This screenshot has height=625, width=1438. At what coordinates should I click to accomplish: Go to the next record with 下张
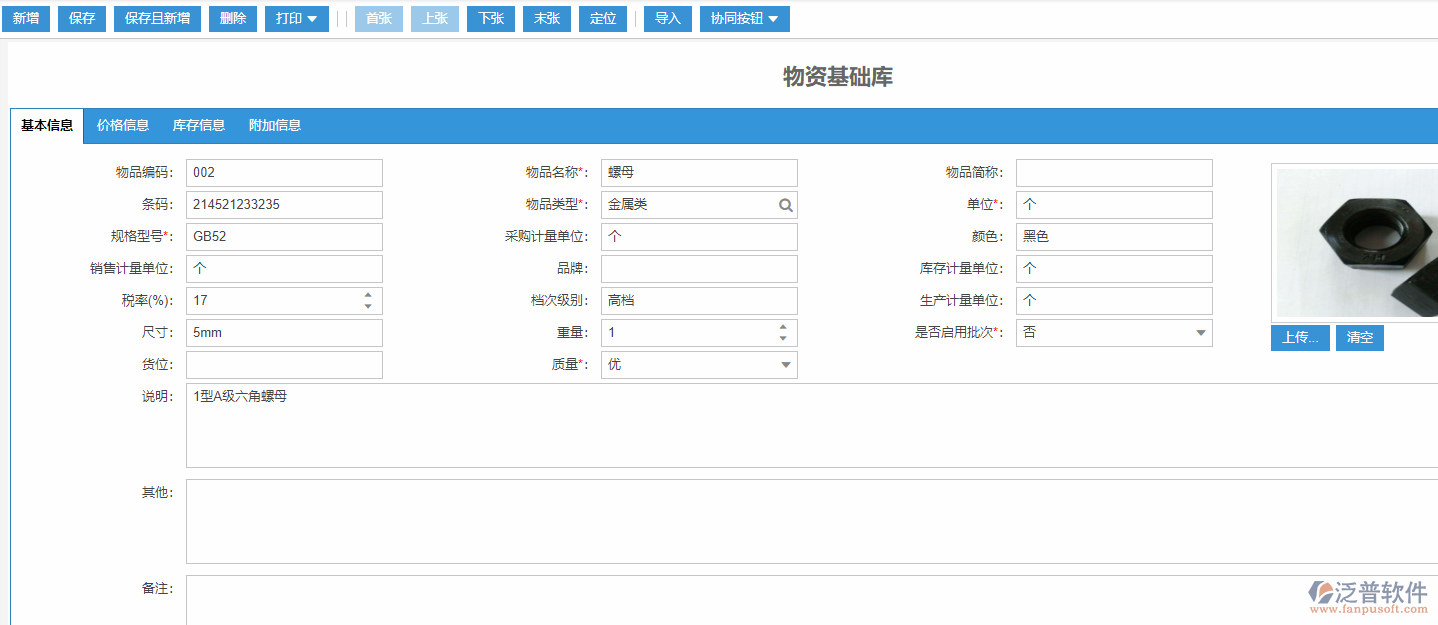[x=490, y=18]
